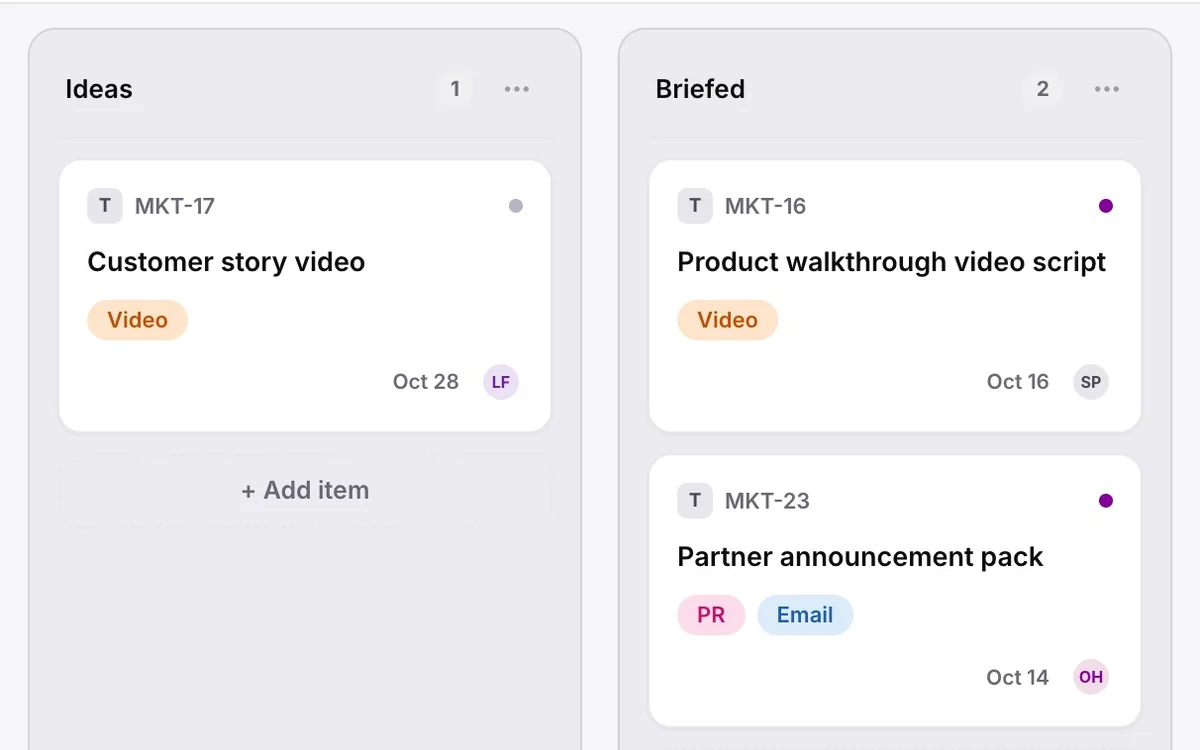The width and height of the screenshot is (1200, 750).
Task: Open the SP assignee avatar
Action: tap(1091, 382)
